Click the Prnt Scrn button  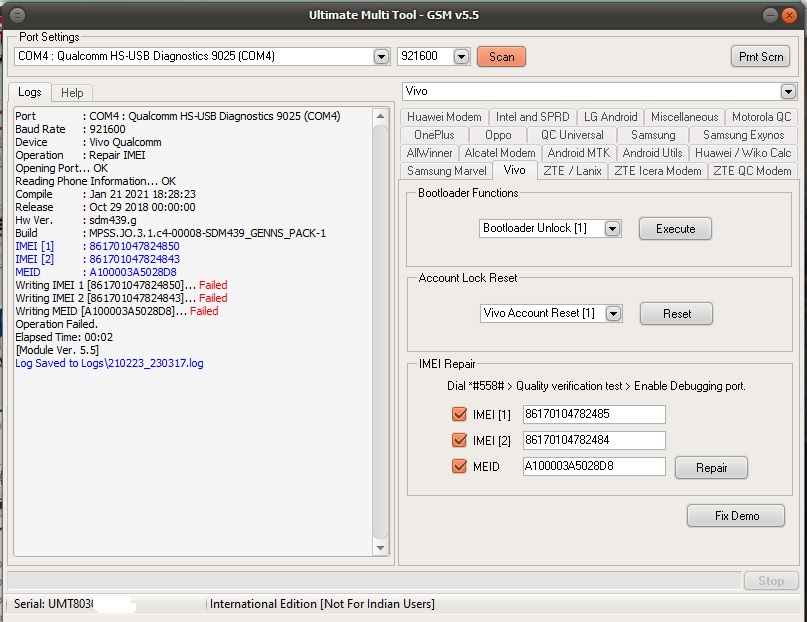(x=761, y=57)
